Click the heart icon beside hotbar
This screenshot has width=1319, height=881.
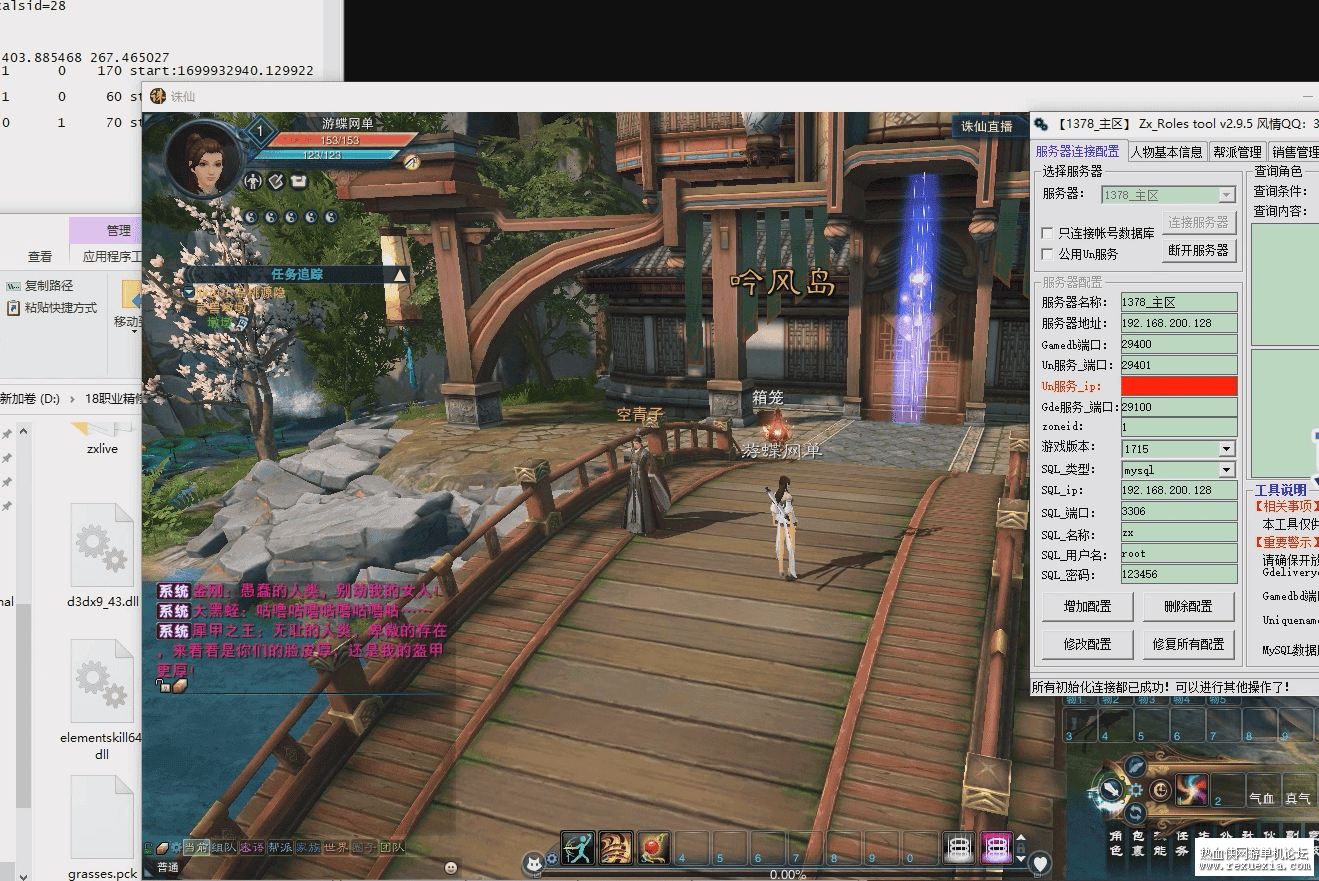[1040, 864]
